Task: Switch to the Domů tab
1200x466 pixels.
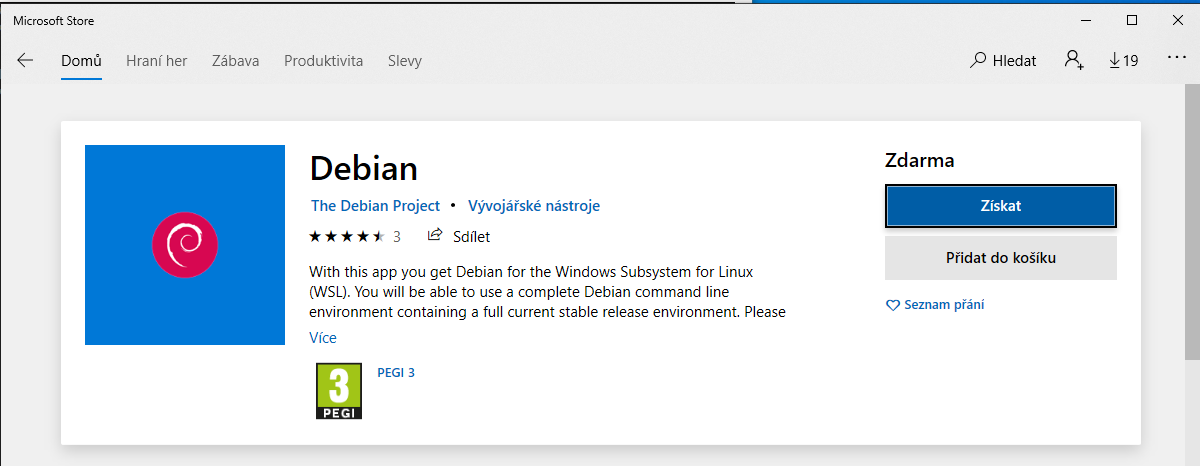Action: (x=81, y=60)
